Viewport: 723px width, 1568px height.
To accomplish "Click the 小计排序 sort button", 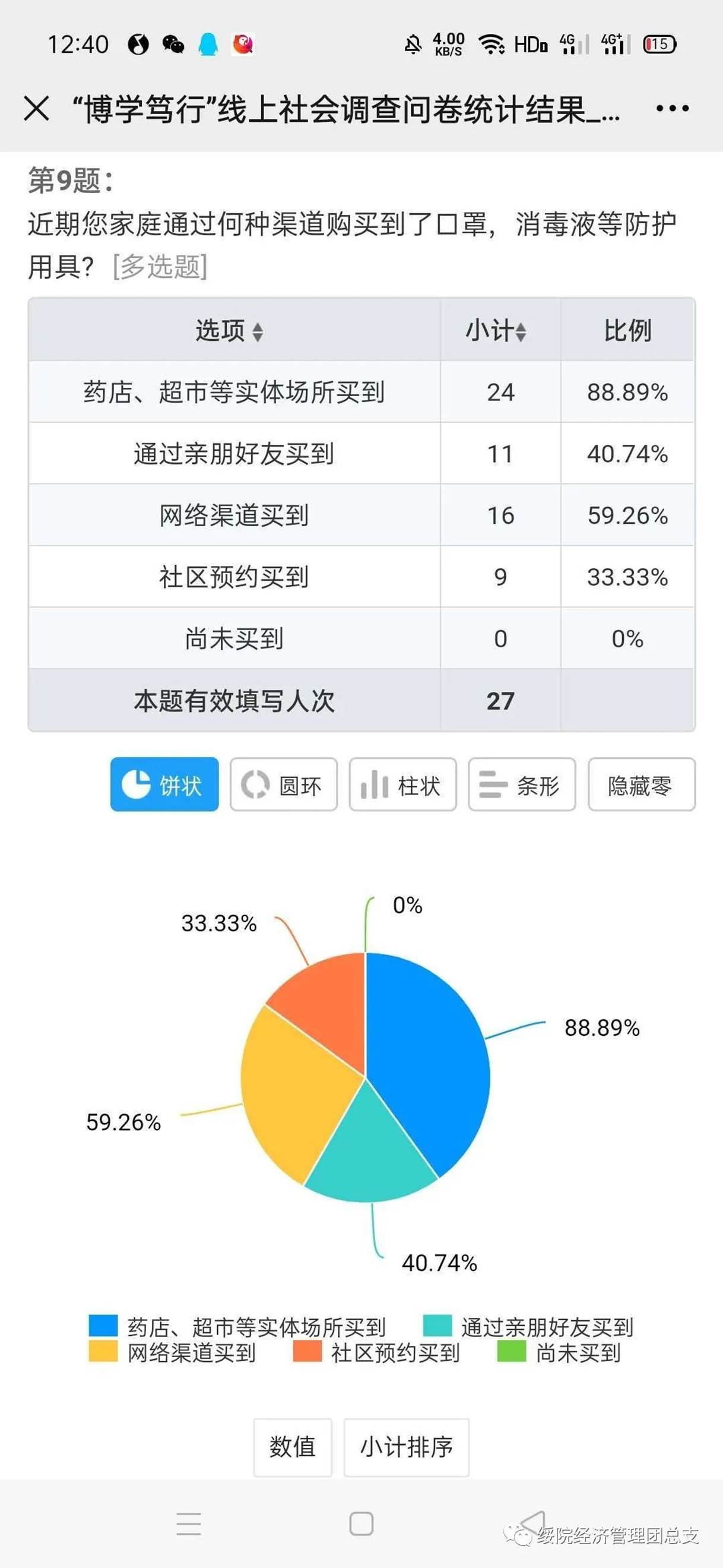I will tap(407, 1447).
